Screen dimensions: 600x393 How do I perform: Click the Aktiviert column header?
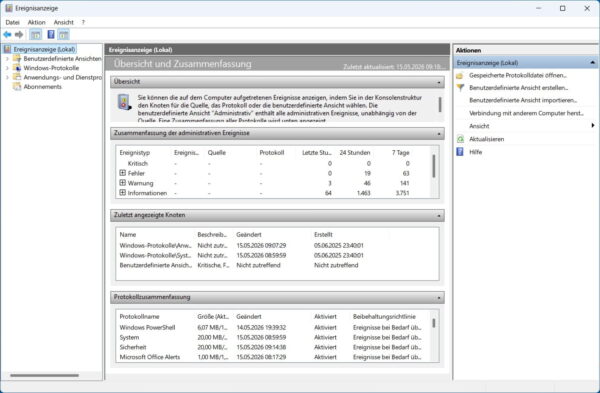(325, 316)
